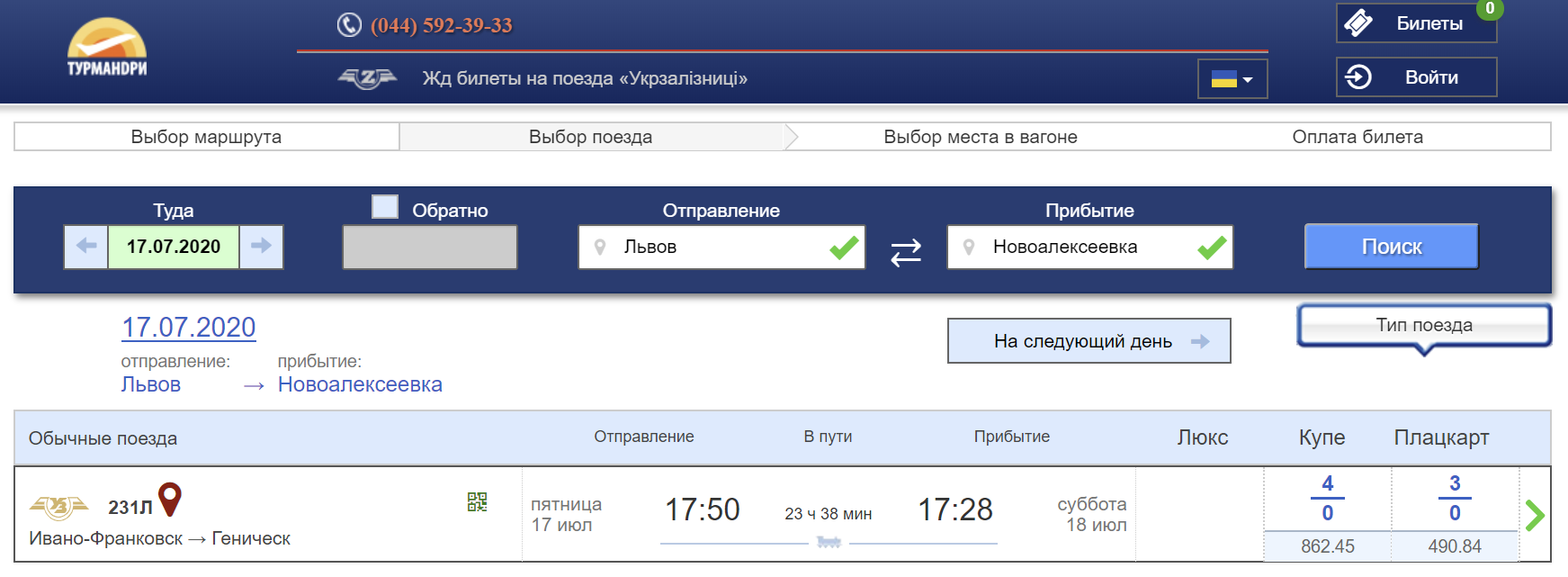The image size is (1568, 577).
Task: Open the Билеты cart button
Action: tap(1417, 23)
